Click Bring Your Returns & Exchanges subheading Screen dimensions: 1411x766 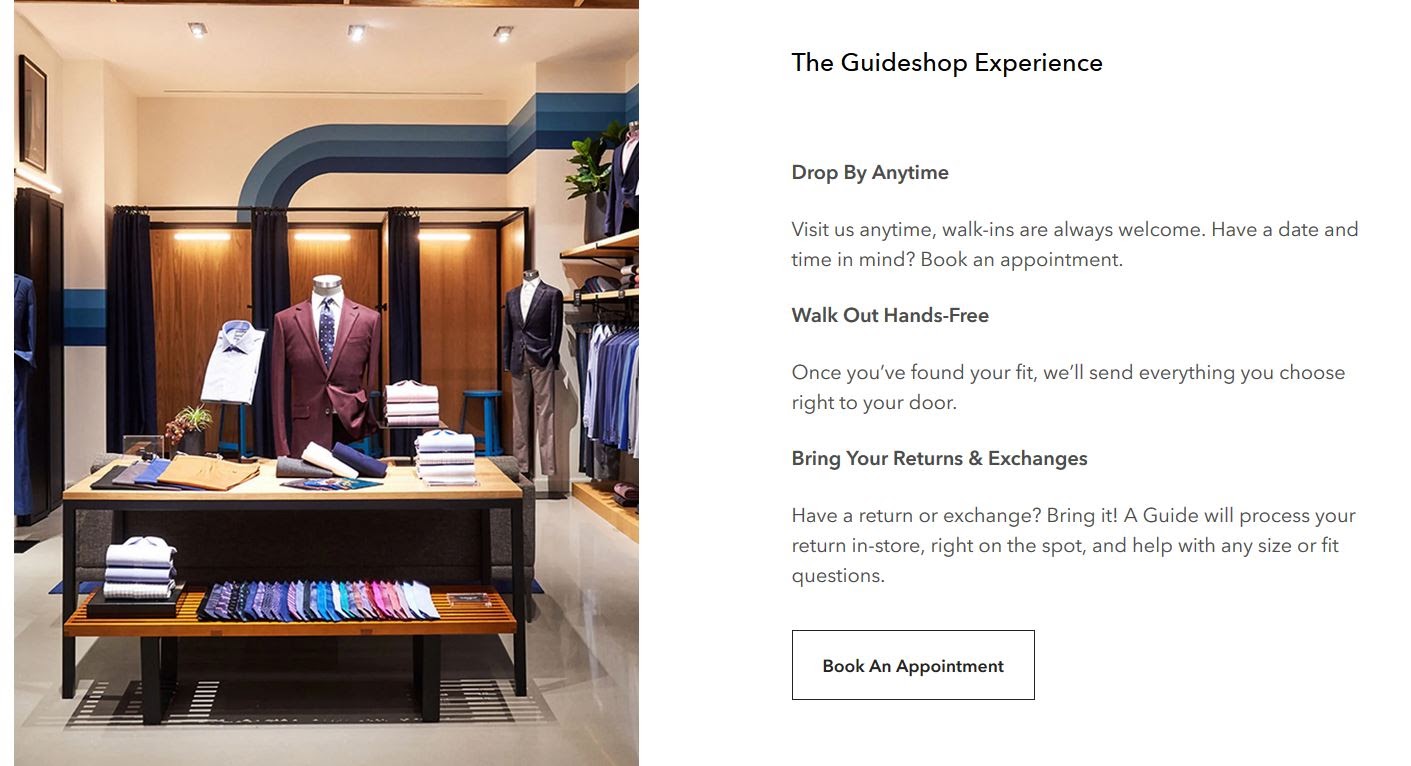pyautogui.click(x=939, y=458)
